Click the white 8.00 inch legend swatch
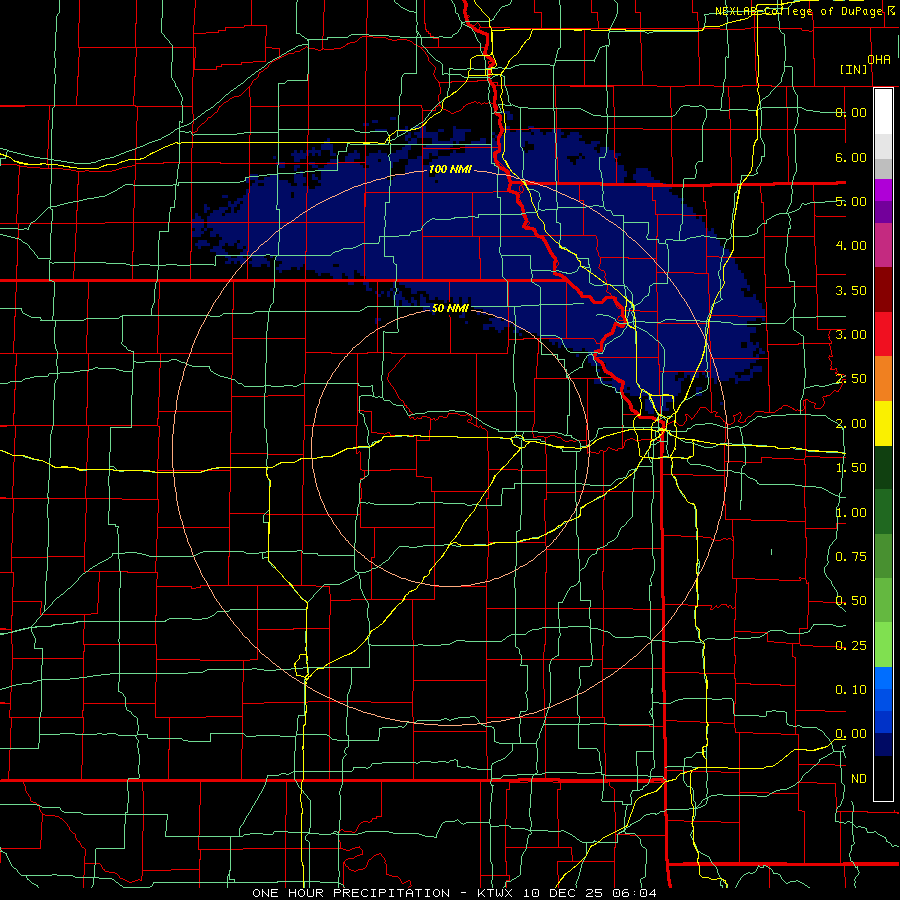900x900 pixels. point(883,112)
